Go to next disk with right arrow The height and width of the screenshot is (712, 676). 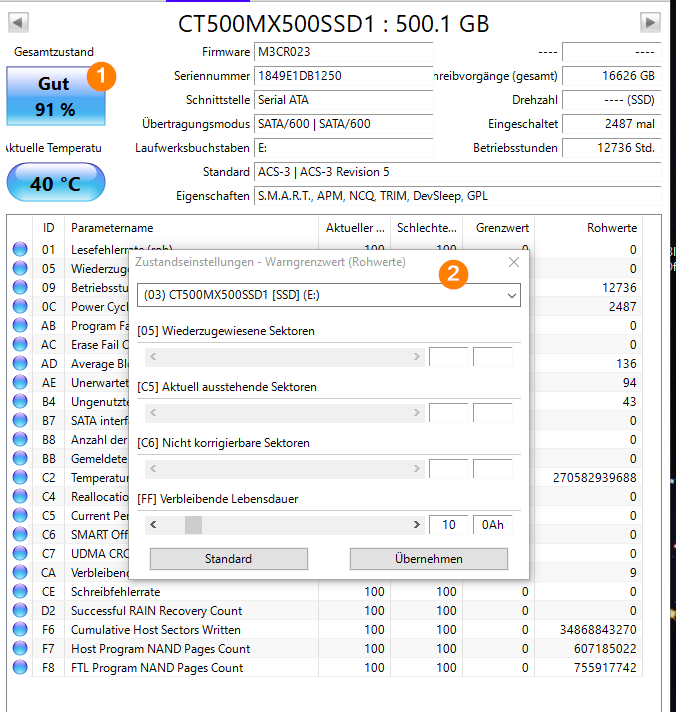click(650, 22)
